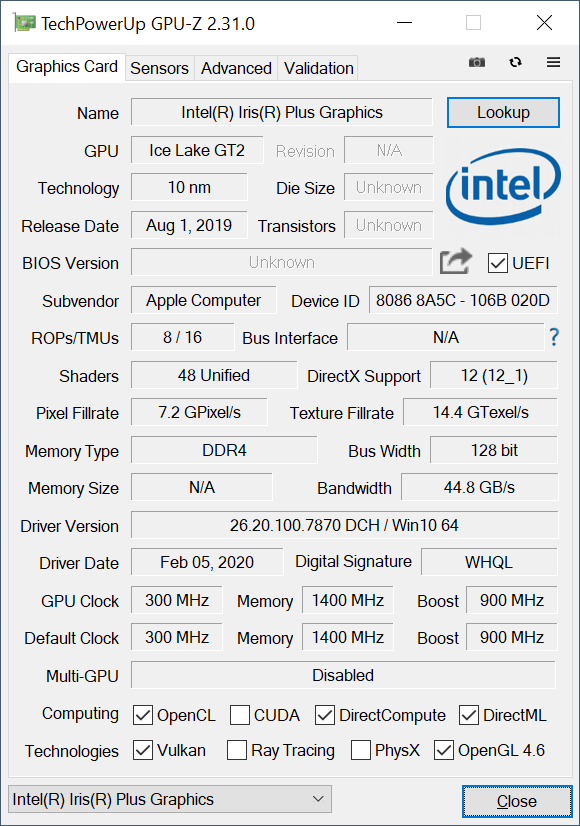Click the Intel logo image
The width and height of the screenshot is (580, 826).
coord(503,186)
